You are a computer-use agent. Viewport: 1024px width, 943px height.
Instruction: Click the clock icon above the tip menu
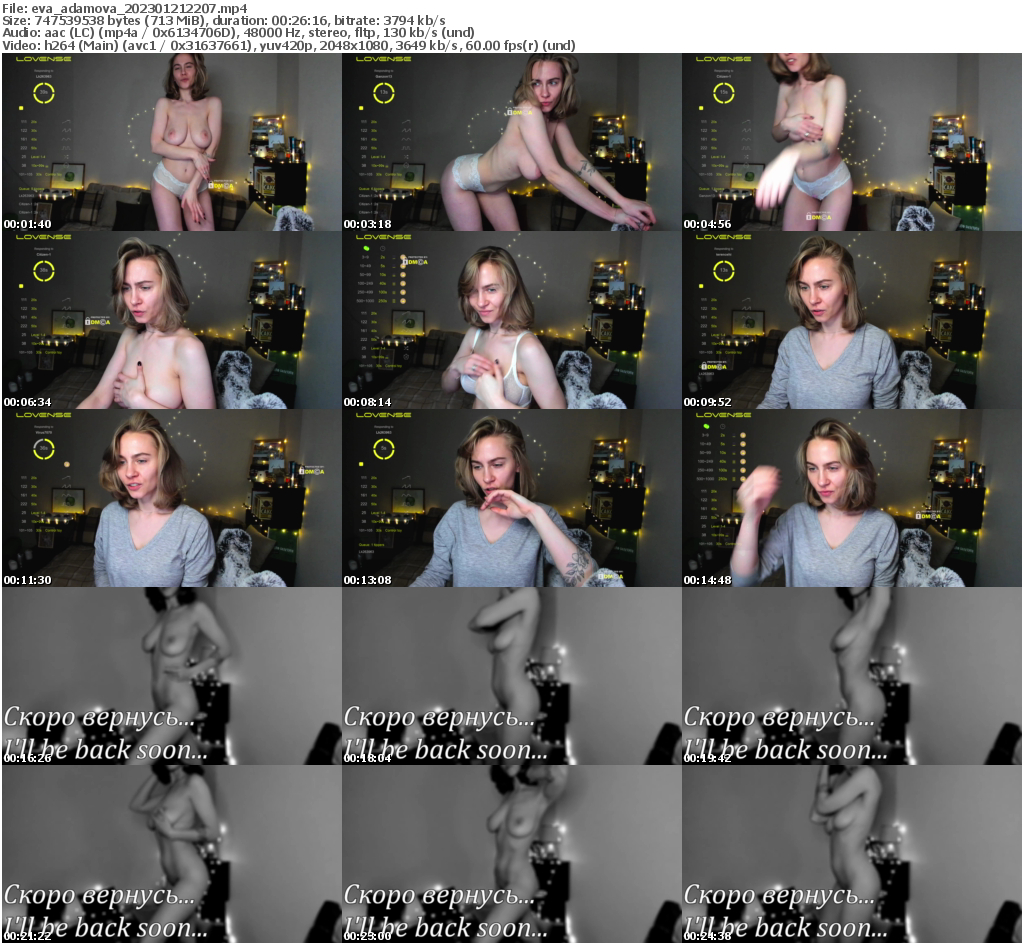click(382, 248)
